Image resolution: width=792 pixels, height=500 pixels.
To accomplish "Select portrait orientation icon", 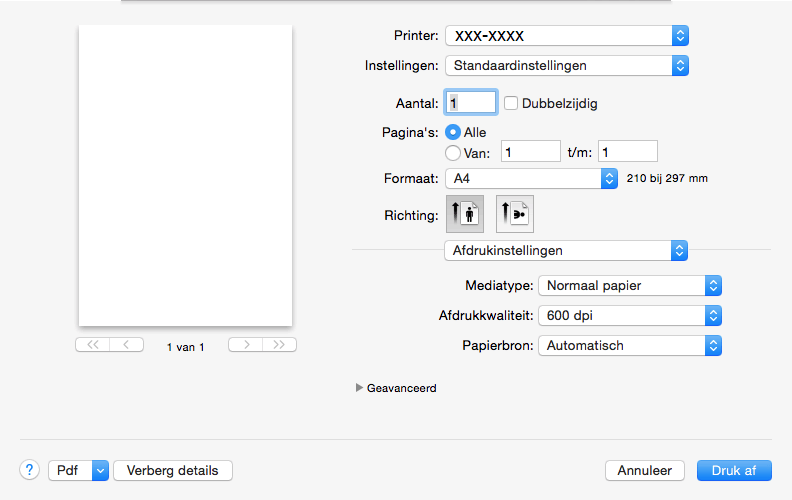I will pos(465,214).
